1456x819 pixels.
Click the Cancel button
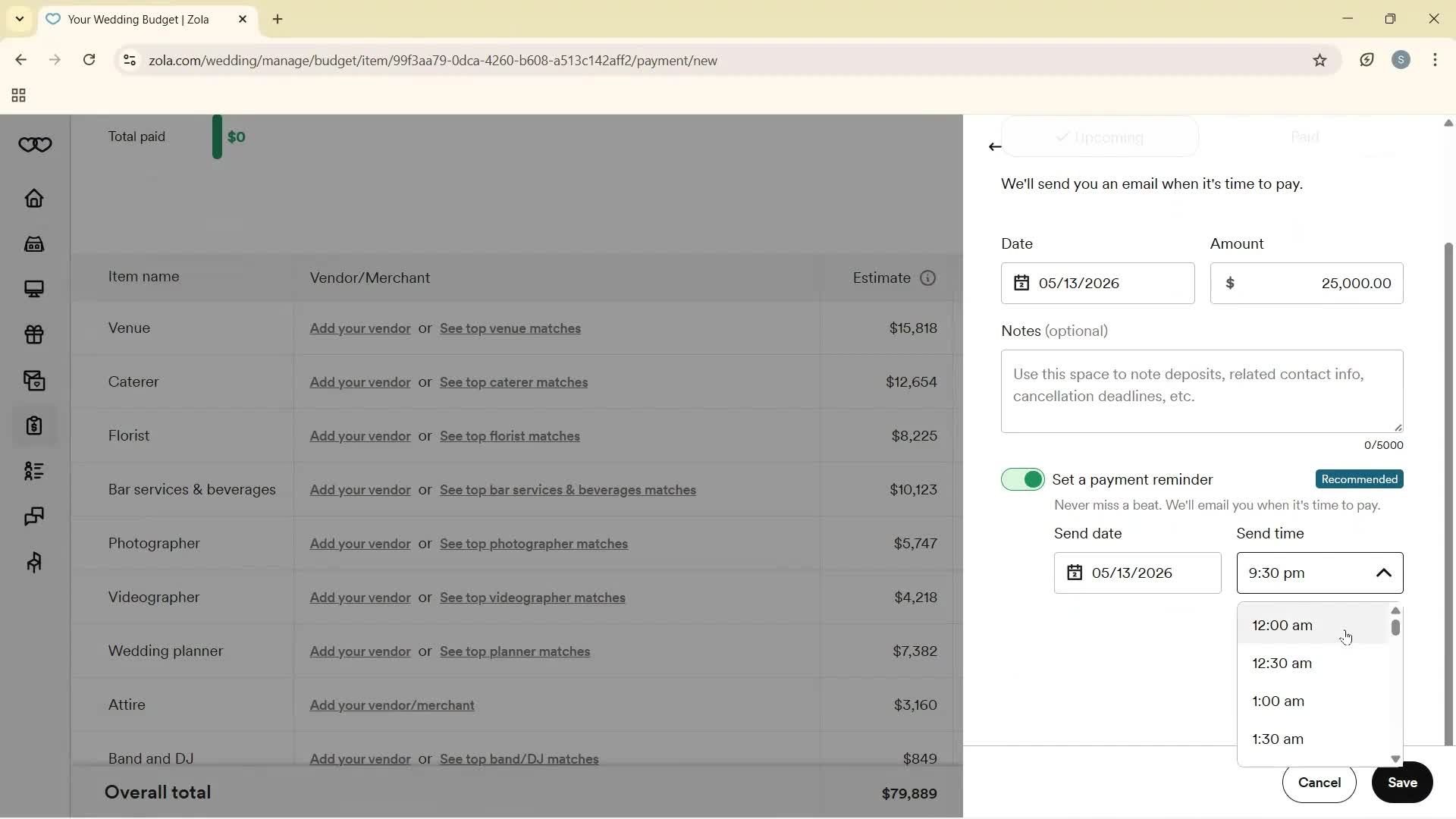tap(1319, 783)
